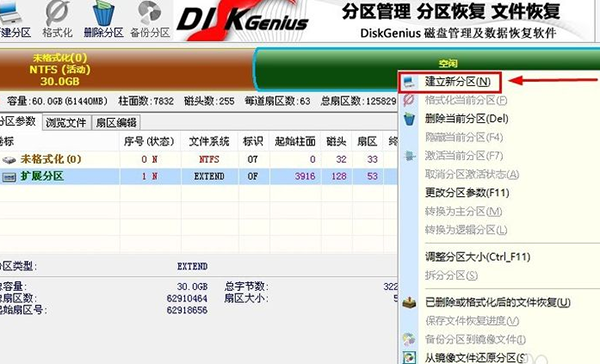The height and width of the screenshot is (364, 600).
Task: Click 隐藏当前分区(F4) menu entry
Action: point(464,137)
